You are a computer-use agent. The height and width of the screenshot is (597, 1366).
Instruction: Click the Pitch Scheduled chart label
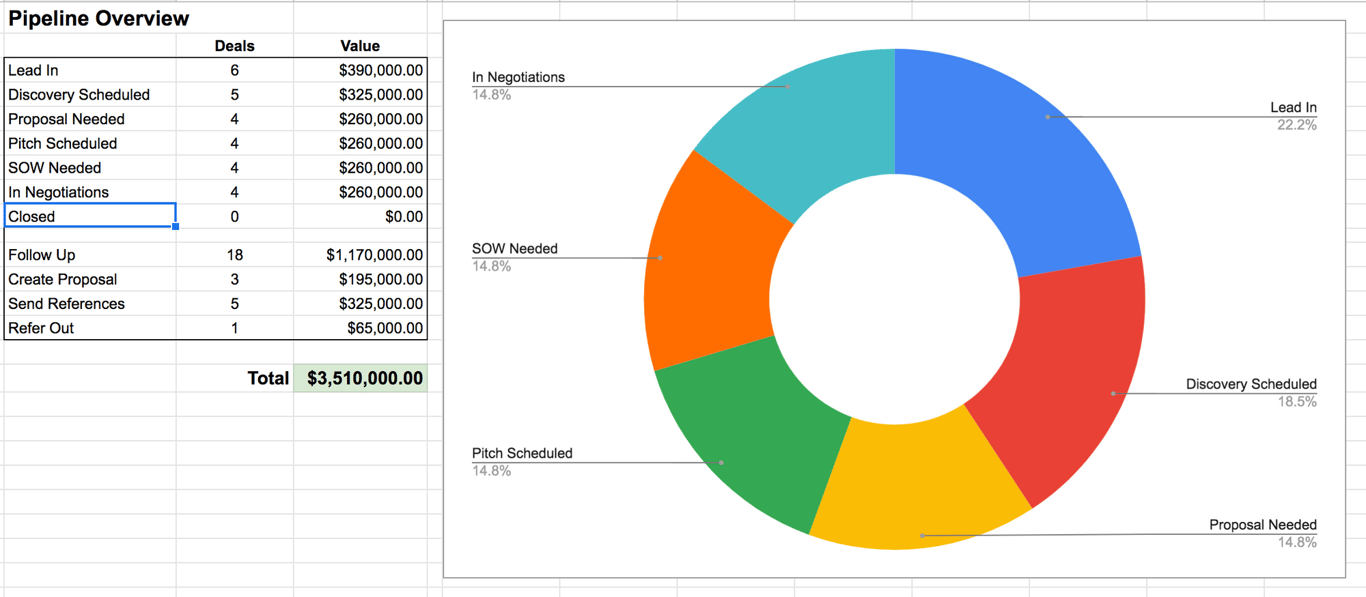[522, 453]
